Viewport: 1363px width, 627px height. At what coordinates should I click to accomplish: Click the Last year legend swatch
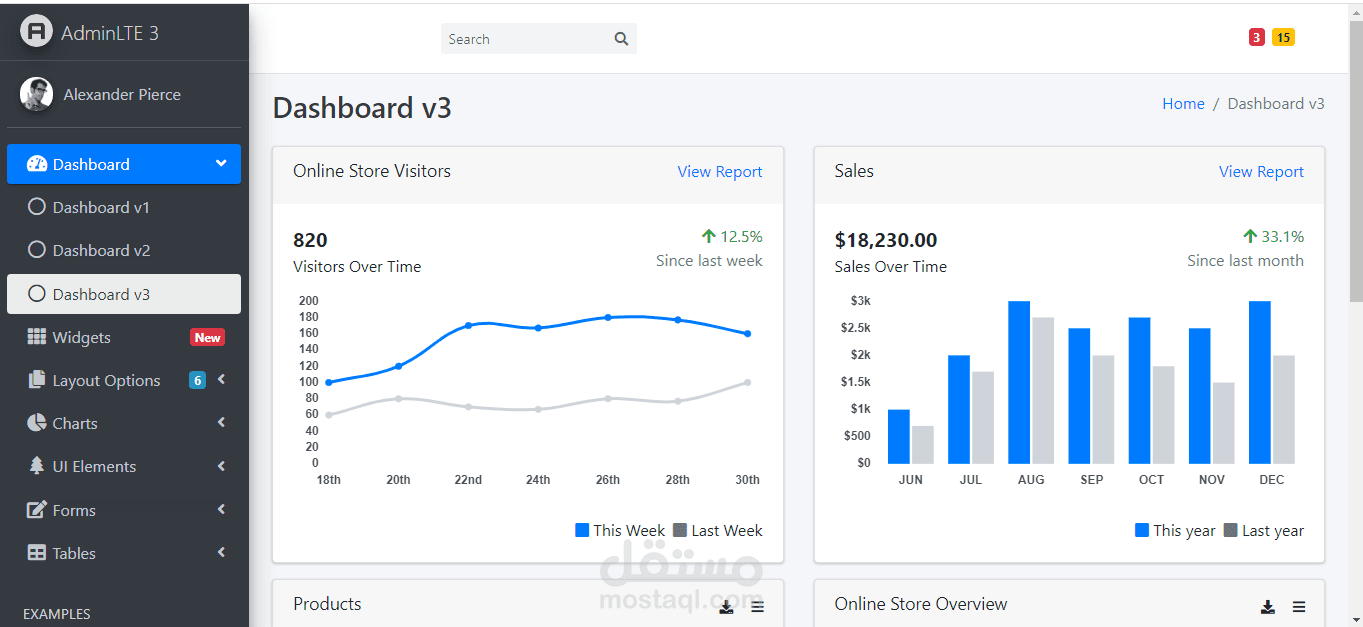click(1231, 530)
